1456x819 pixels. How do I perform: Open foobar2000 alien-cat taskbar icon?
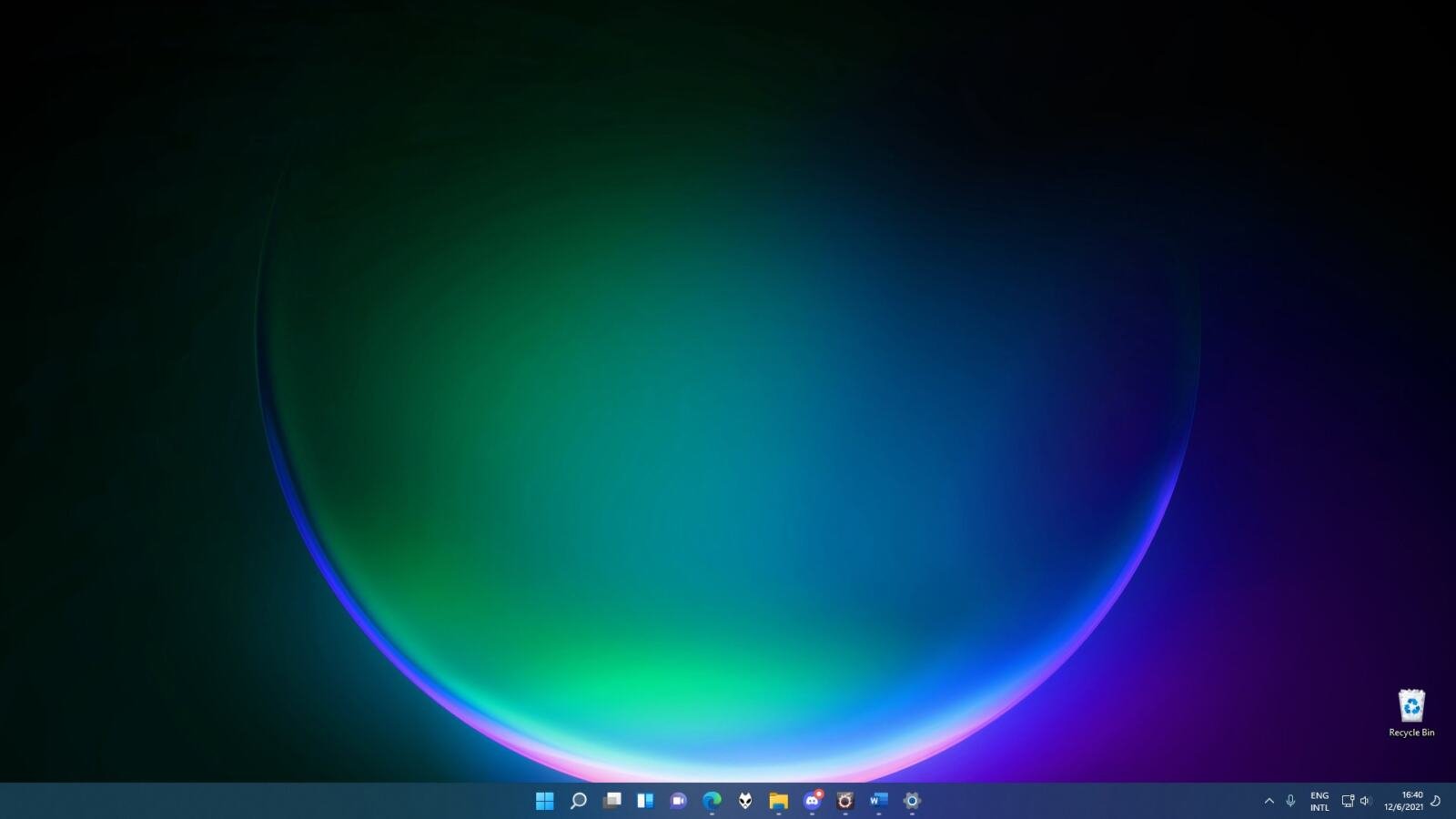pos(745,801)
